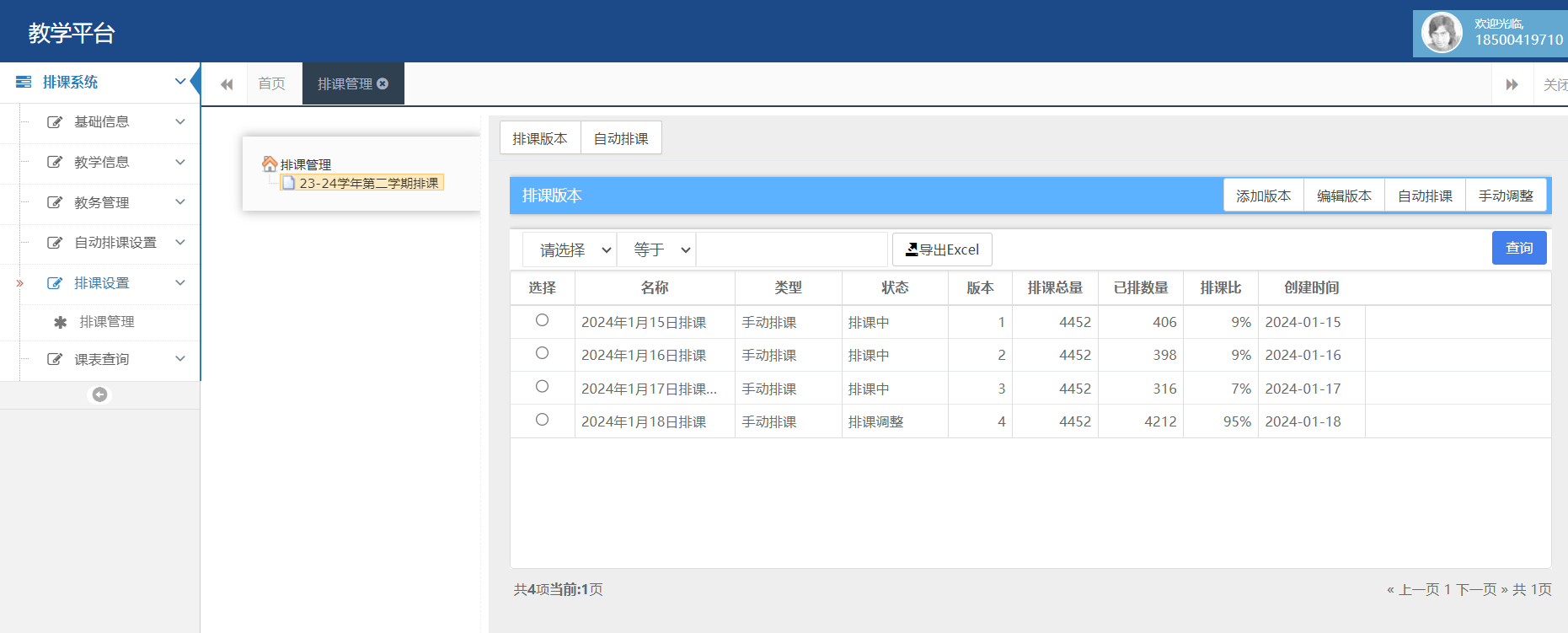Collapse sidebar using the circular arrow icon
Screen dimensions: 1568x633
(x=99, y=394)
